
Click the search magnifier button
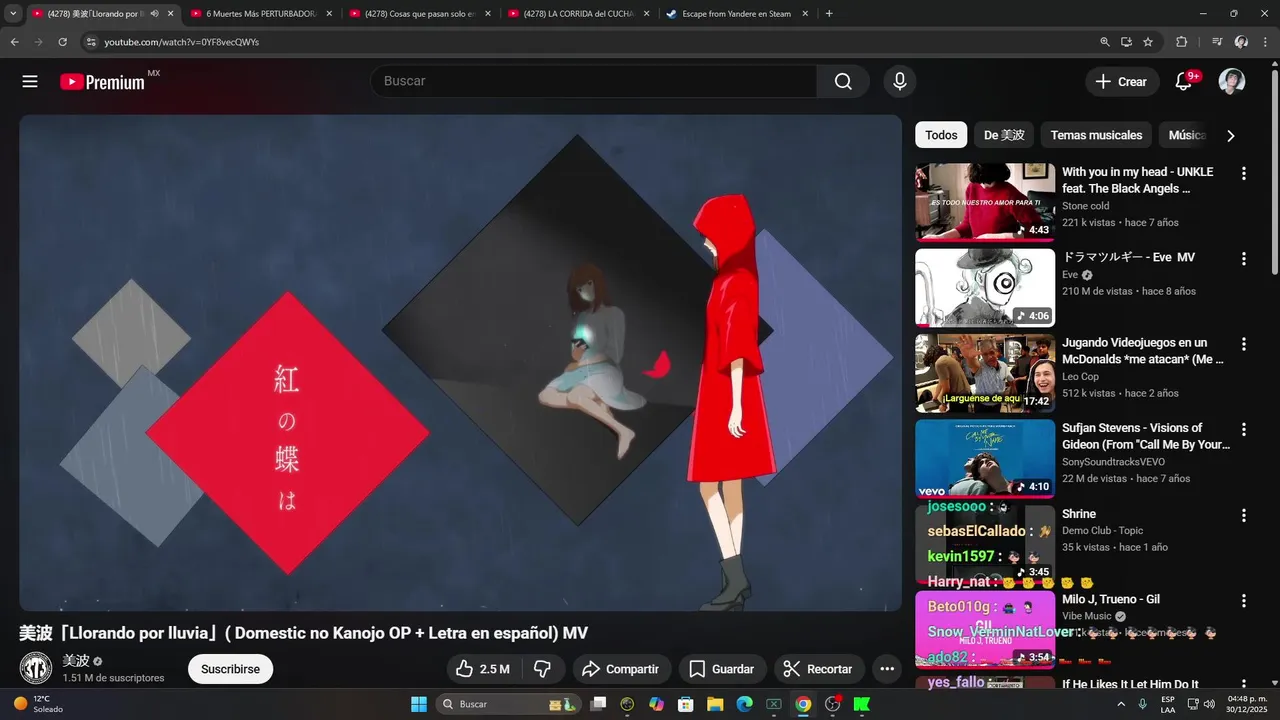(843, 82)
